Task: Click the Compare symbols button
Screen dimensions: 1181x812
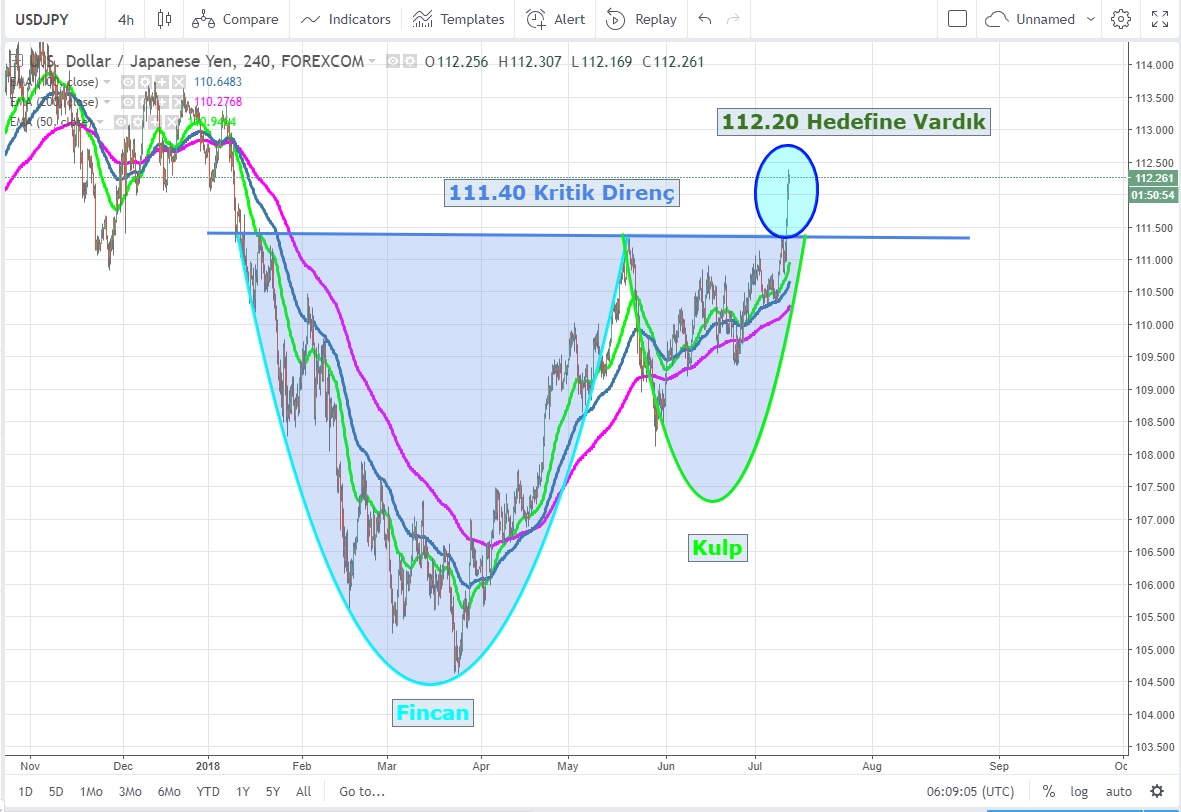Action: (236, 19)
